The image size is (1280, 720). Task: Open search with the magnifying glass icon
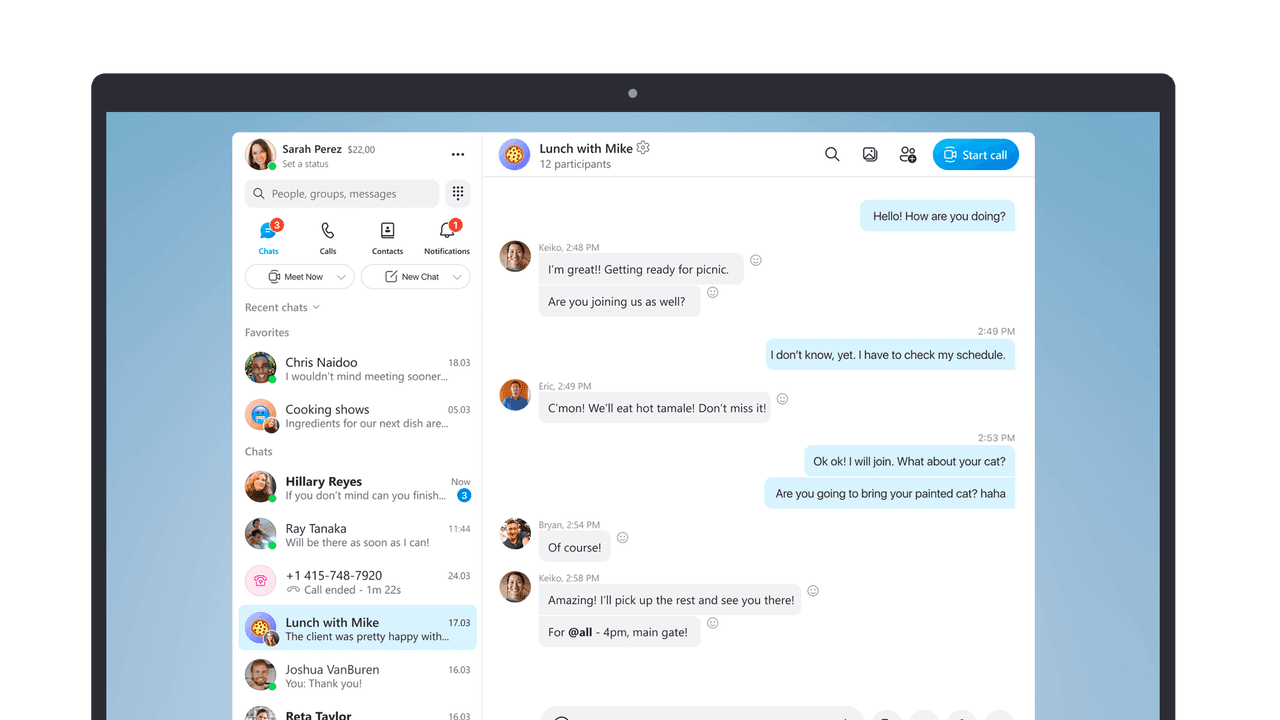(x=831, y=154)
